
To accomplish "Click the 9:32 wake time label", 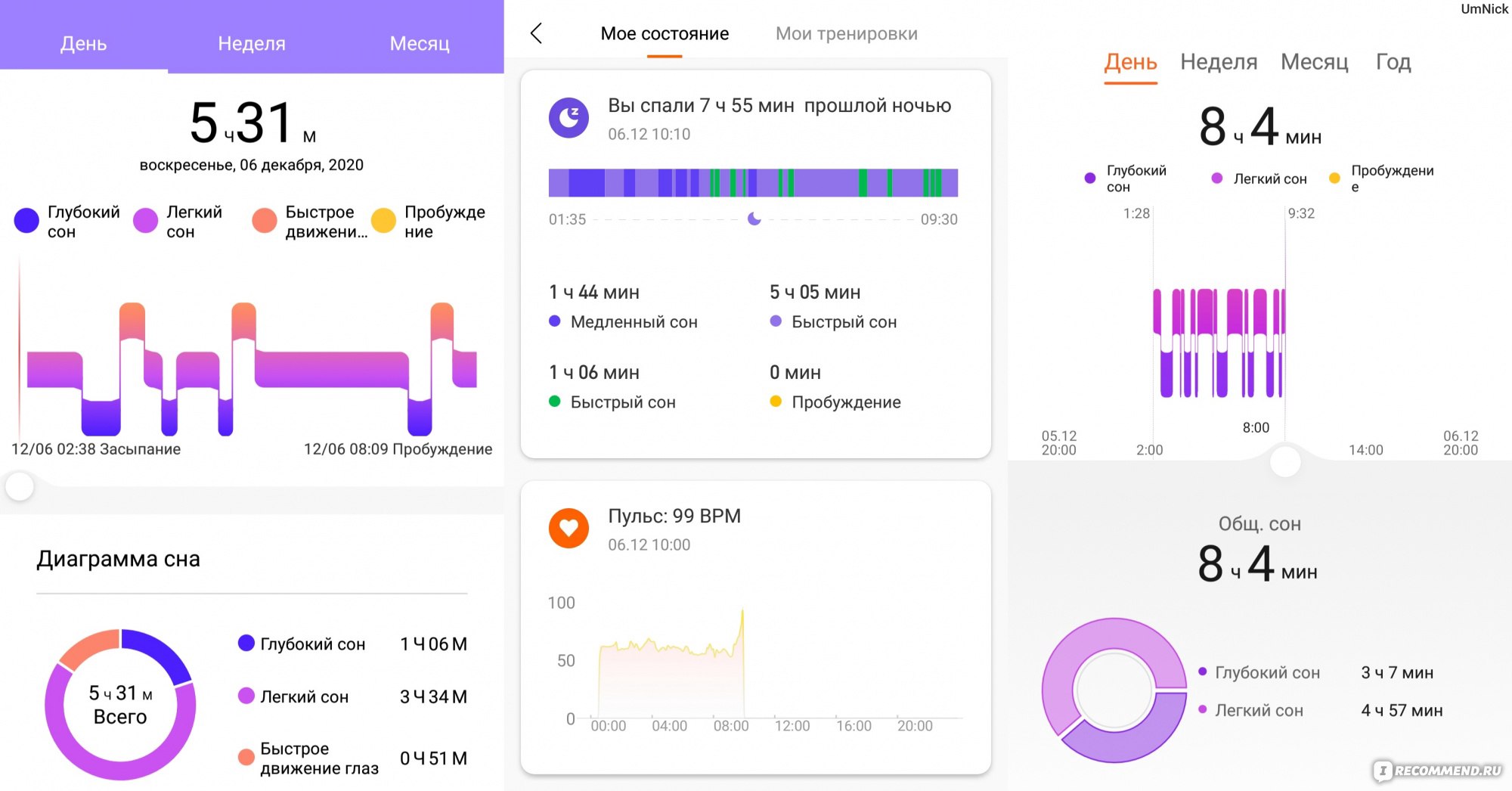I will click(x=1301, y=213).
